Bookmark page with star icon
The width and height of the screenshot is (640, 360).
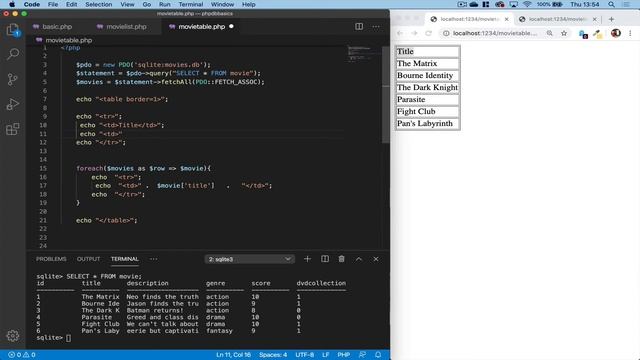(x=564, y=33)
